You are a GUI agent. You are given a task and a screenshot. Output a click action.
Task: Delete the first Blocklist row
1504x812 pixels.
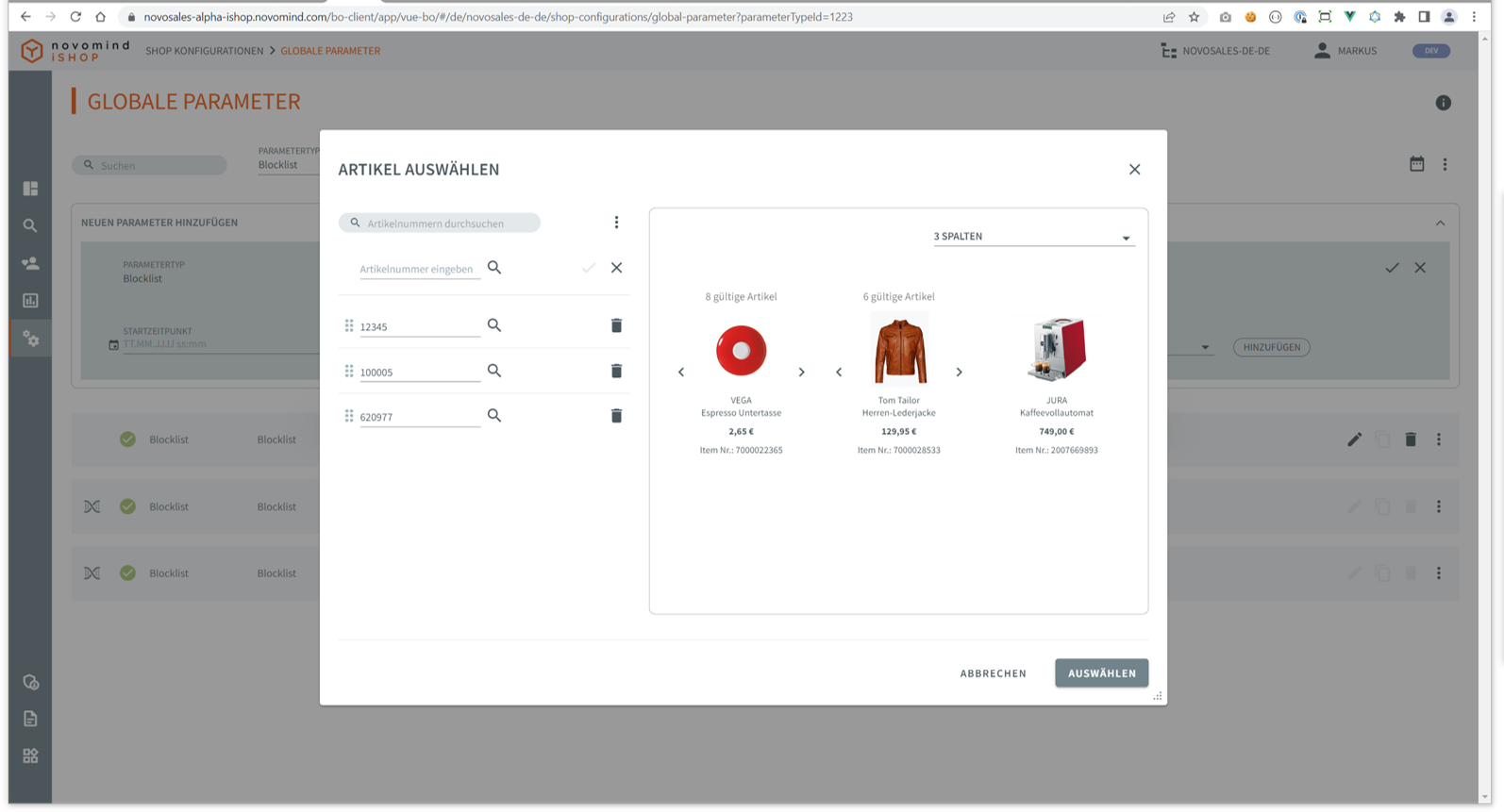[1411, 439]
